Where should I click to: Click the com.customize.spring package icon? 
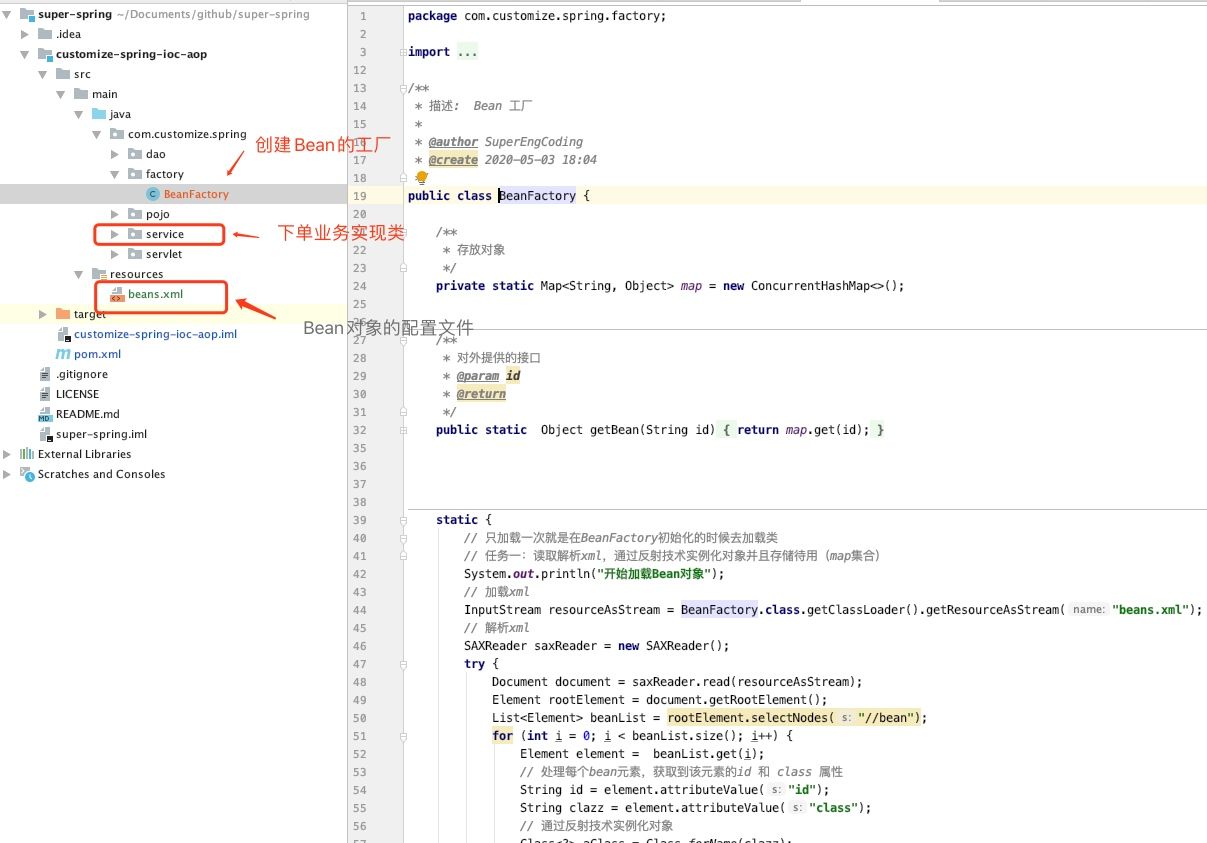(117, 134)
